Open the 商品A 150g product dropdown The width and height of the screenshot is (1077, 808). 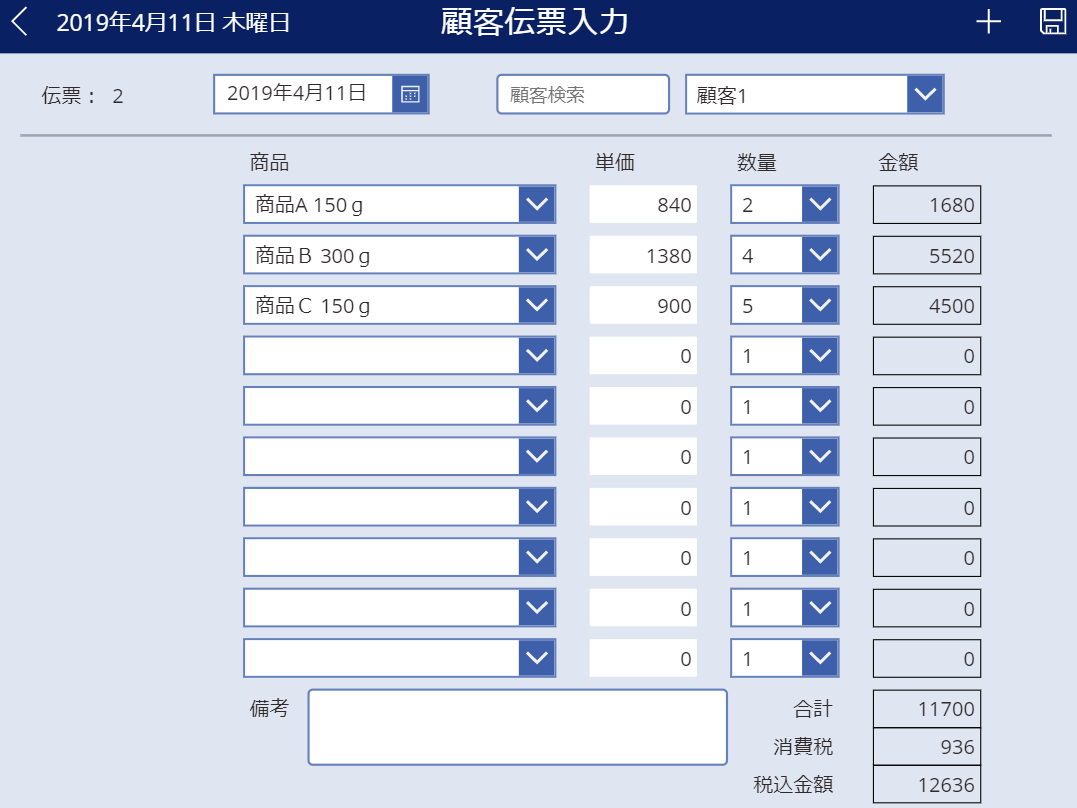point(538,204)
